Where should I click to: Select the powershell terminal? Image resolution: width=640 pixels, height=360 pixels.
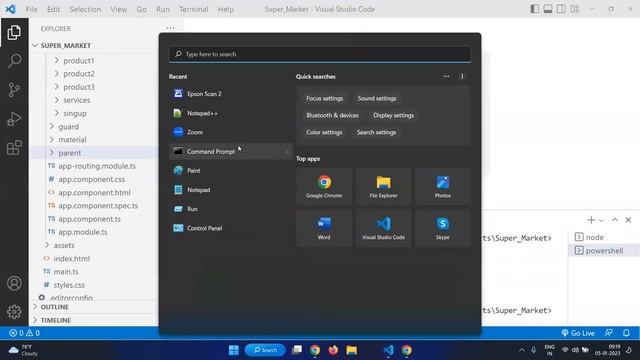click(604, 251)
